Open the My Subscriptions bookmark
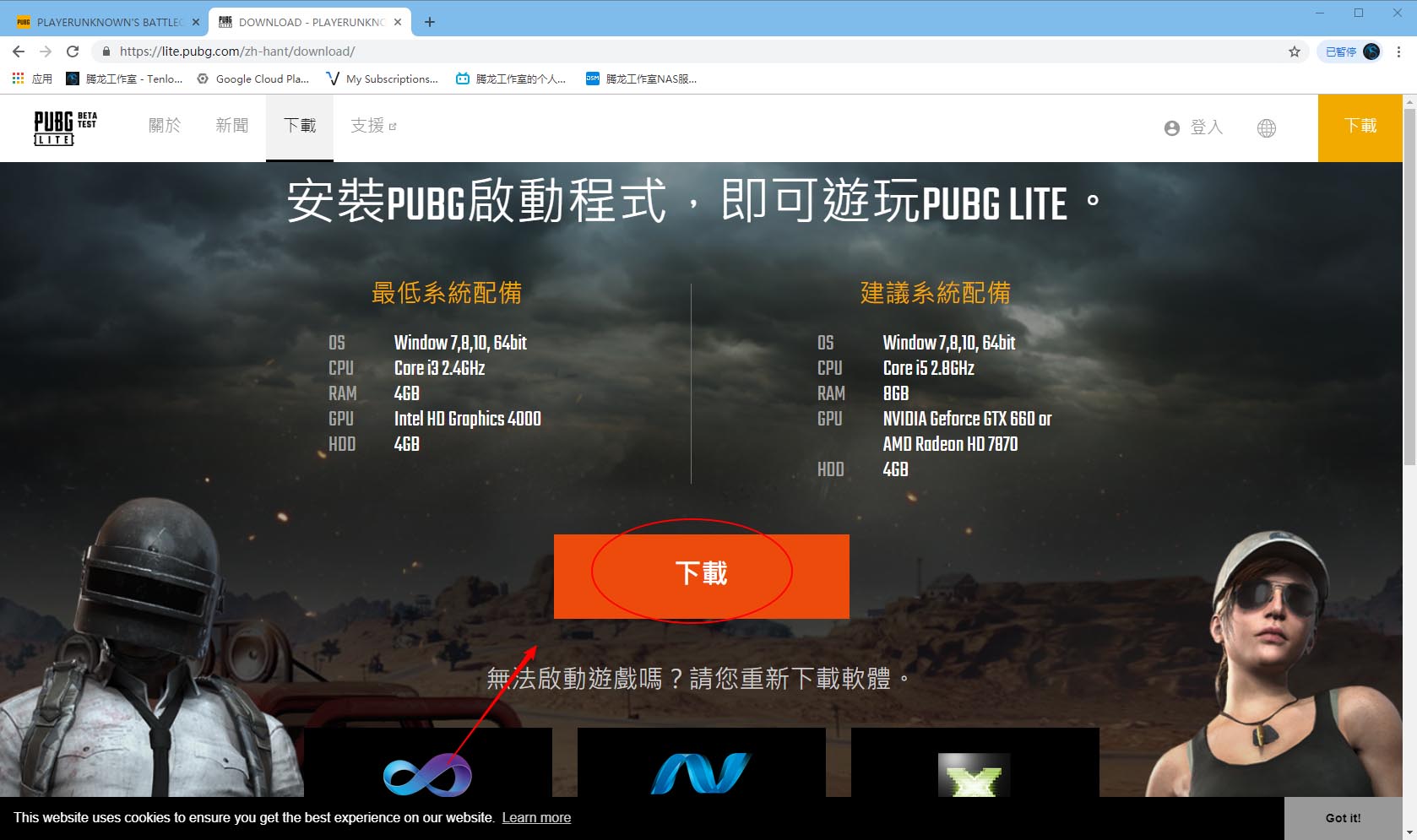Image resolution: width=1417 pixels, height=840 pixels. (382, 79)
